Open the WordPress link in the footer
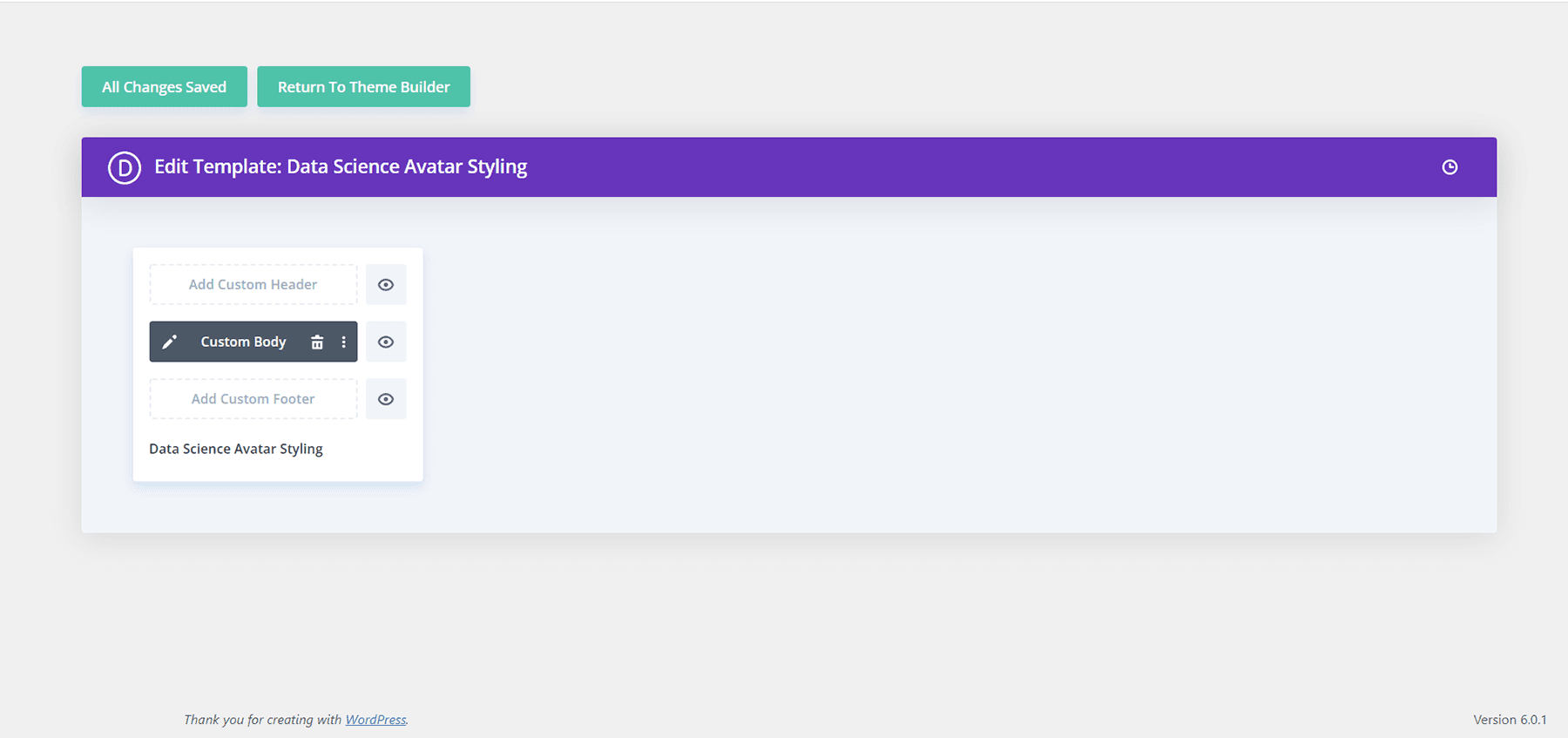Image resolution: width=1568 pixels, height=738 pixels. (375, 720)
